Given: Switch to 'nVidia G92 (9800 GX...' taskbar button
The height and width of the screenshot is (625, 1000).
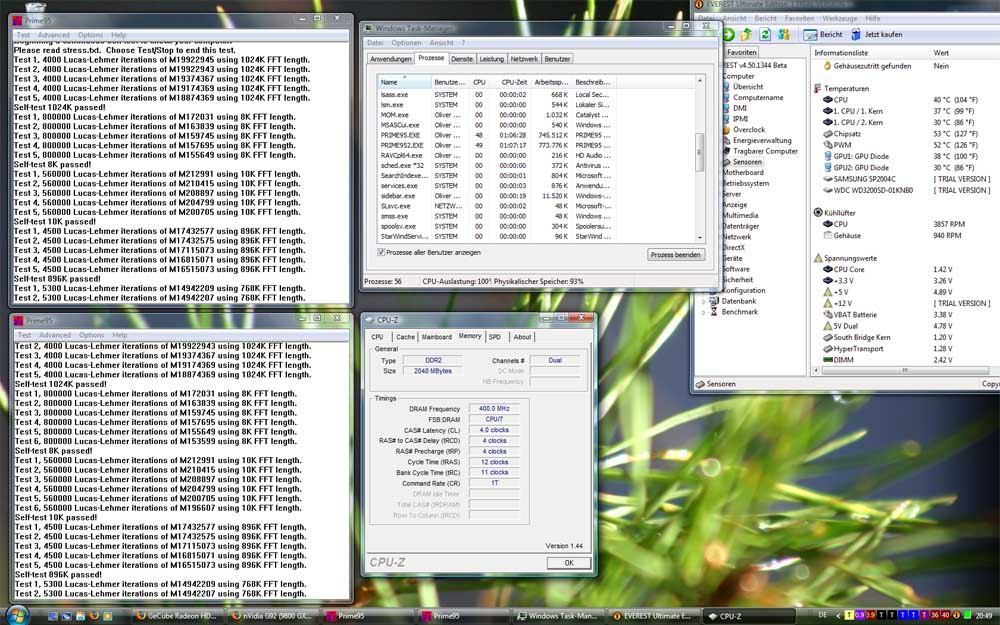Looking at the screenshot, I should click(272, 616).
